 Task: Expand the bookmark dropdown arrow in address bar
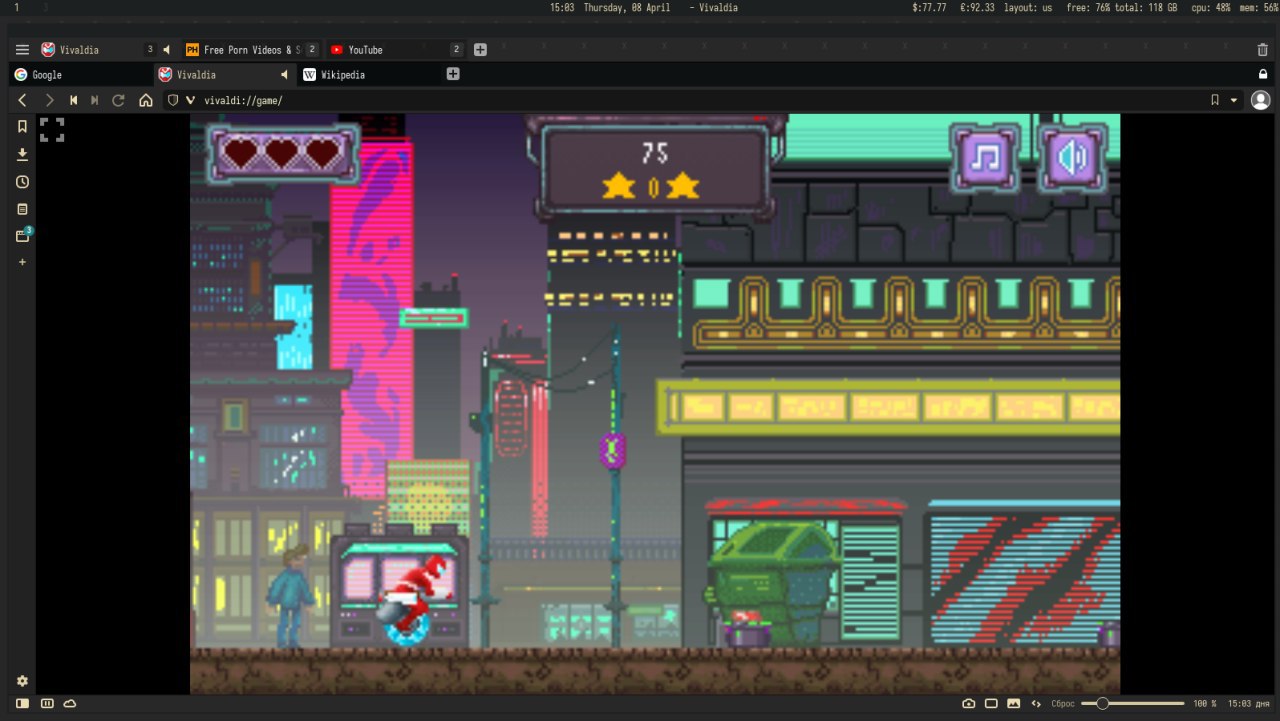(x=1234, y=100)
